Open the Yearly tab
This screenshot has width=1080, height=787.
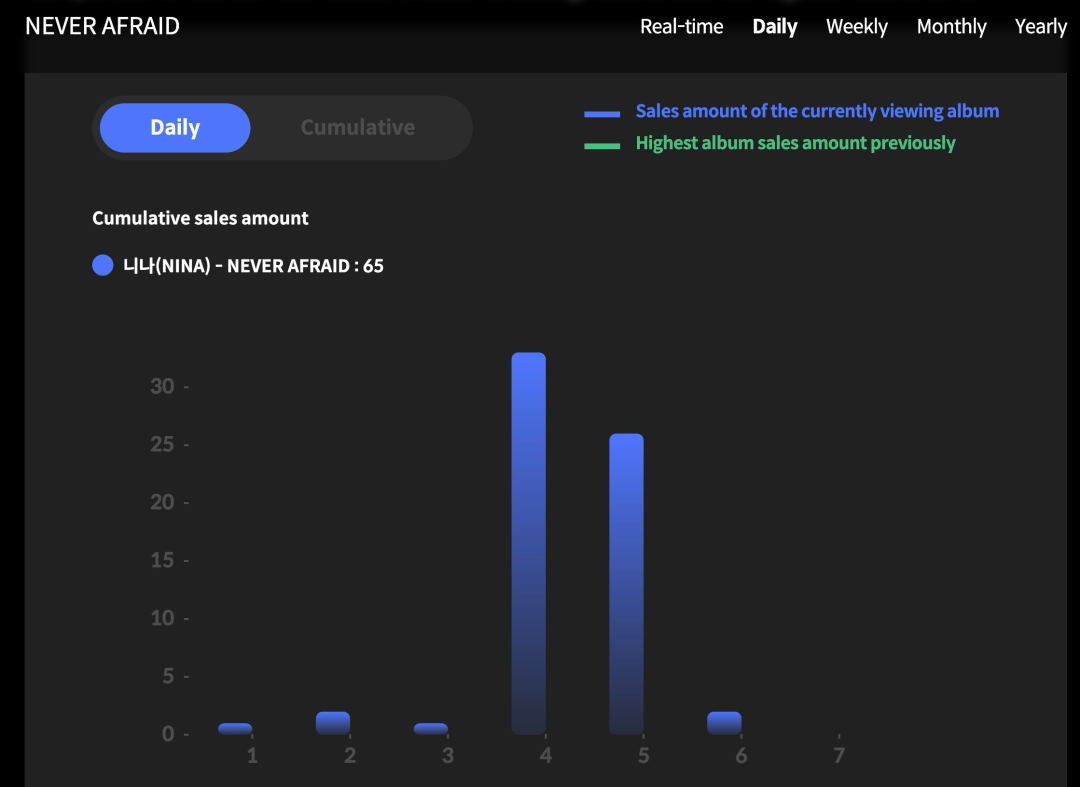coord(1040,27)
